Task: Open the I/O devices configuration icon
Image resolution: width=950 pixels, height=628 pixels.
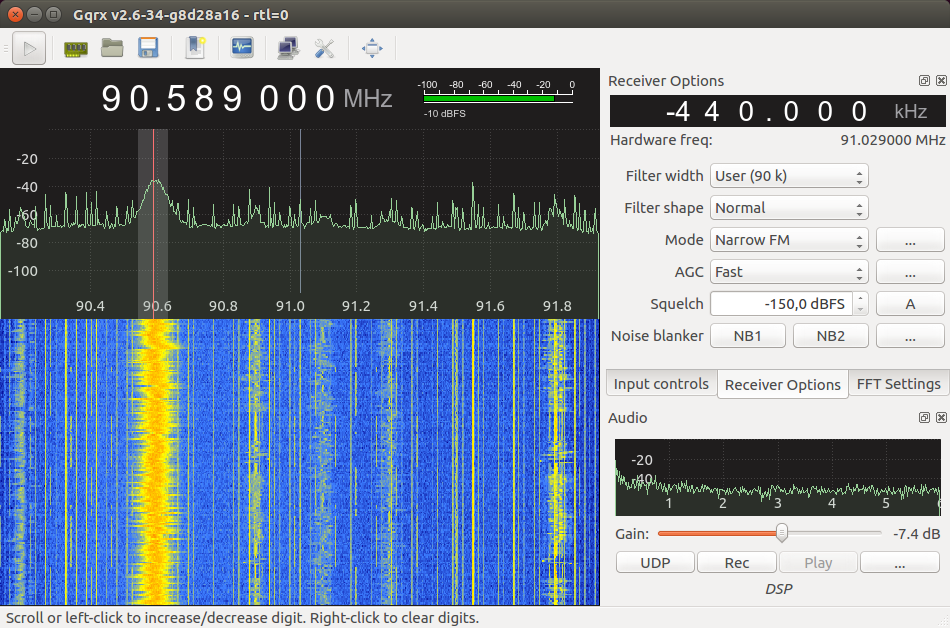Action: 76,47
